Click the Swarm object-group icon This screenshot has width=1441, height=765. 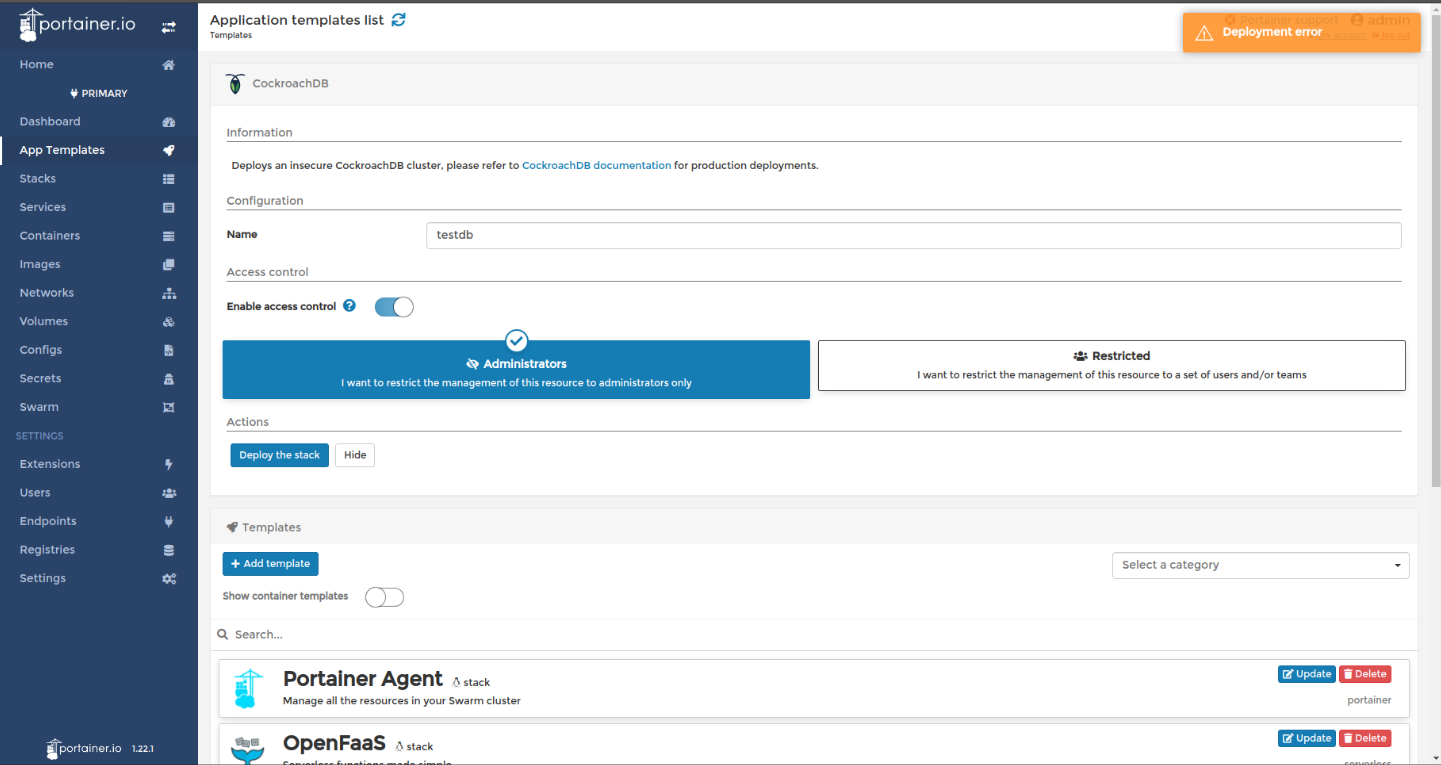click(169, 408)
